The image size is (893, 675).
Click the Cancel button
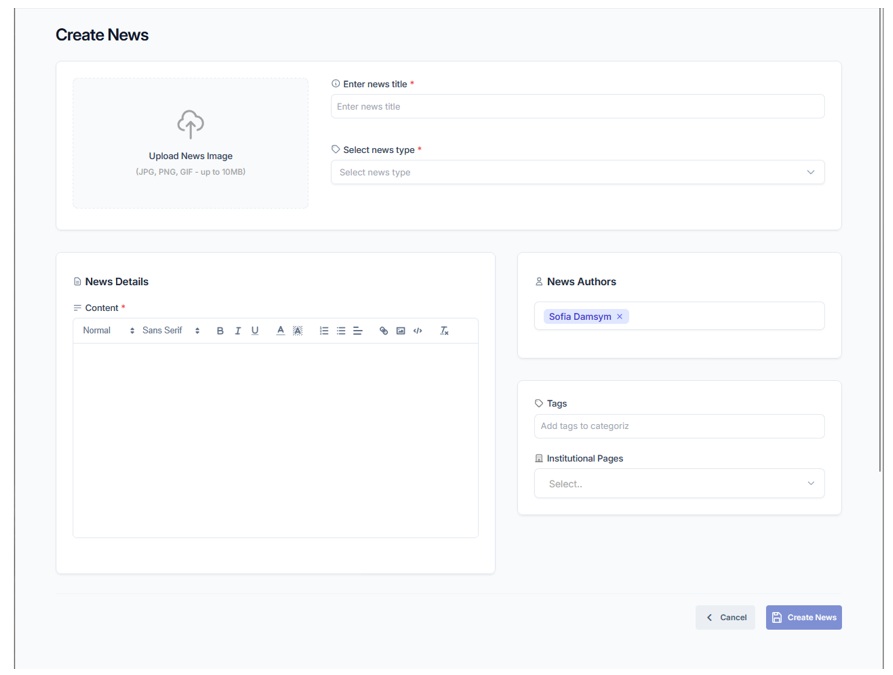(725, 617)
